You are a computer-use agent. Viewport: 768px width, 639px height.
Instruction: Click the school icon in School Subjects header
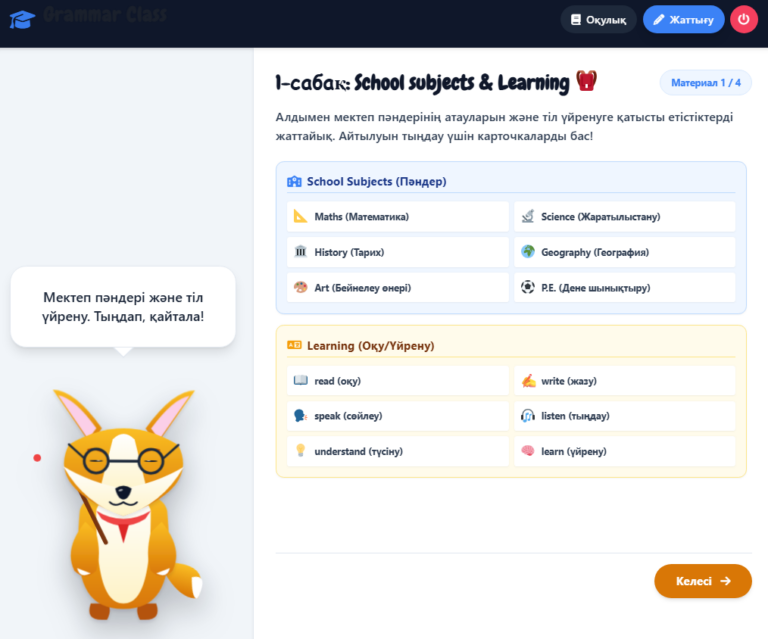point(294,182)
